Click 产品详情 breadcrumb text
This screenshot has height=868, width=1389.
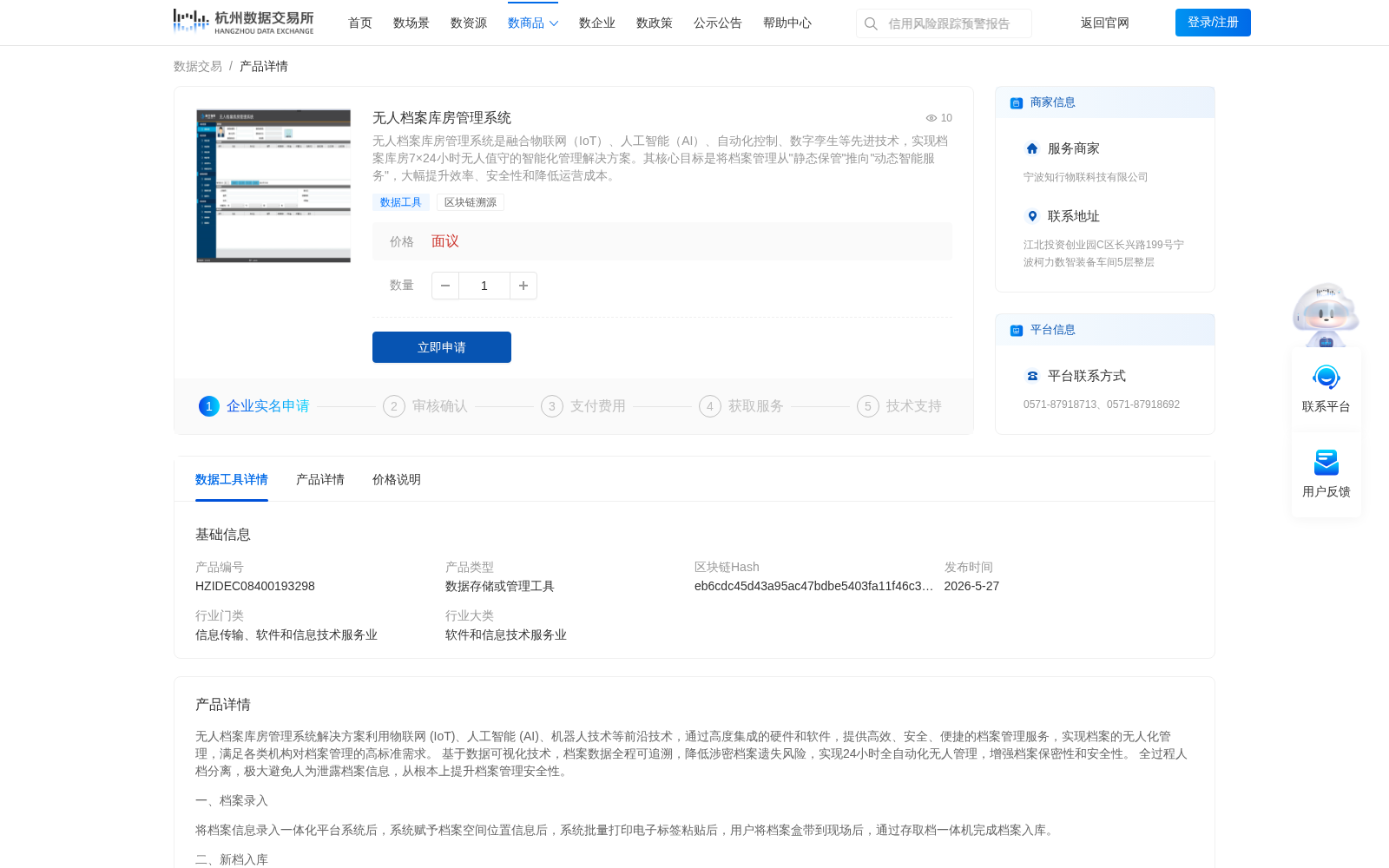click(x=264, y=66)
